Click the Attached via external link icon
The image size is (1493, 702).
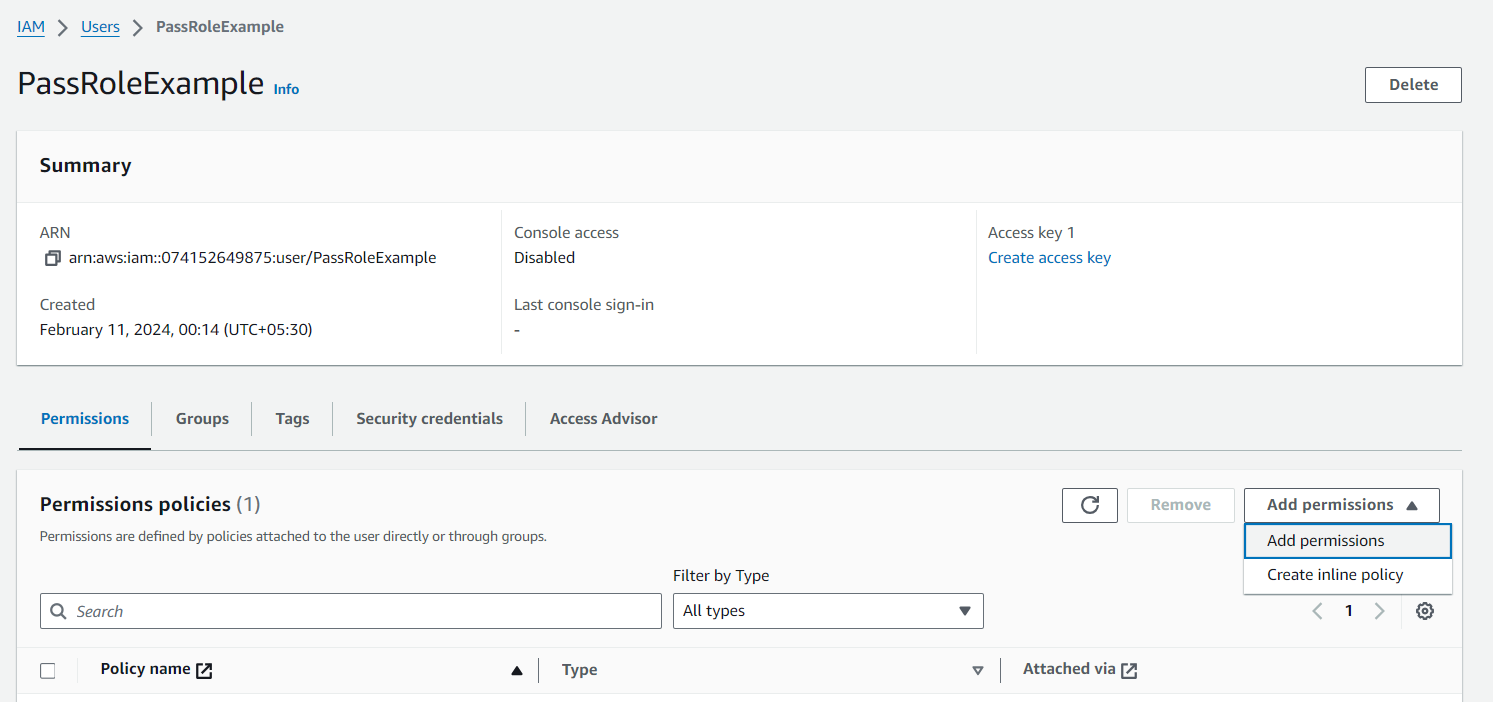(x=1130, y=669)
